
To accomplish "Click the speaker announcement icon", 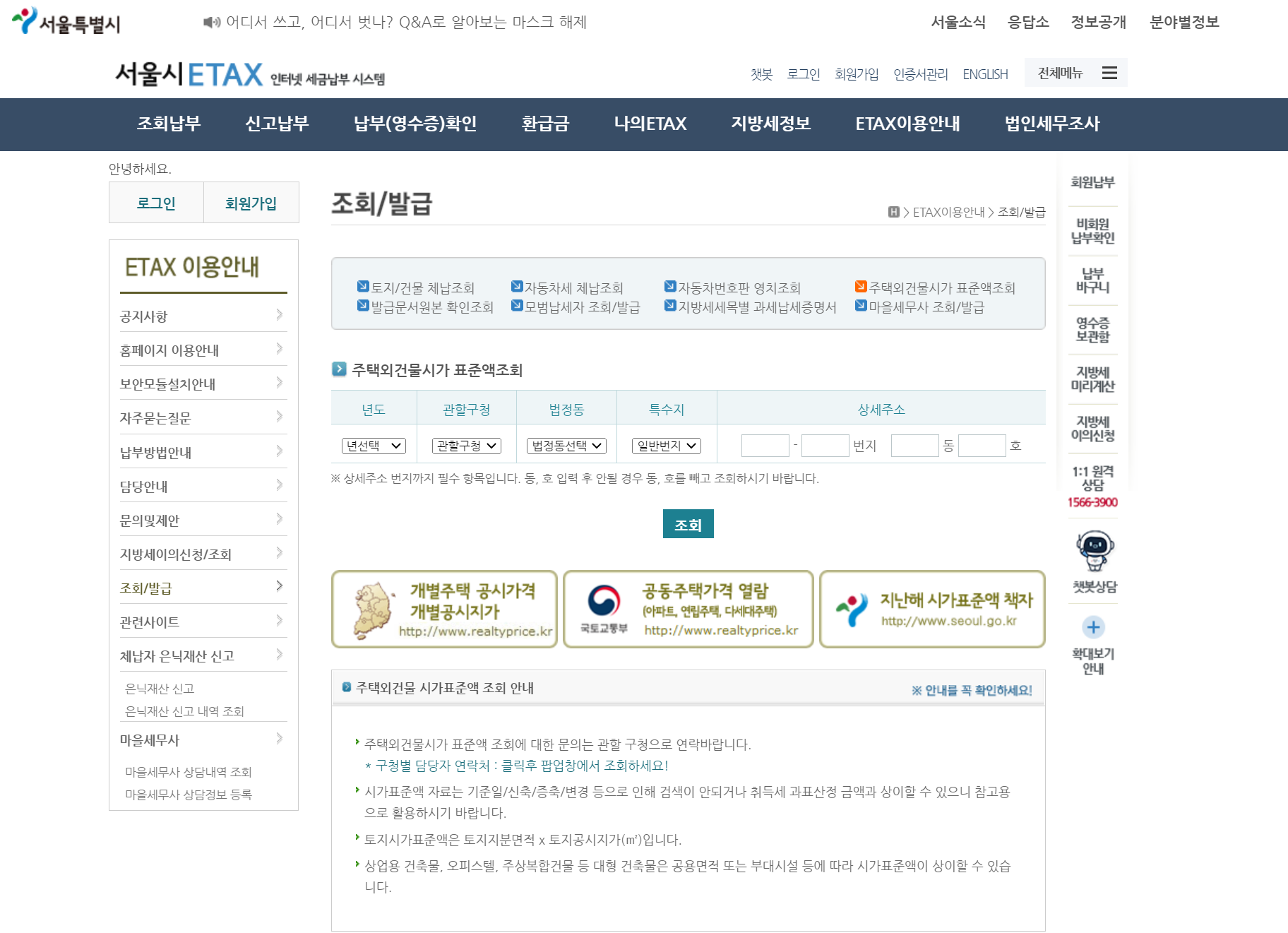I will tap(212, 23).
